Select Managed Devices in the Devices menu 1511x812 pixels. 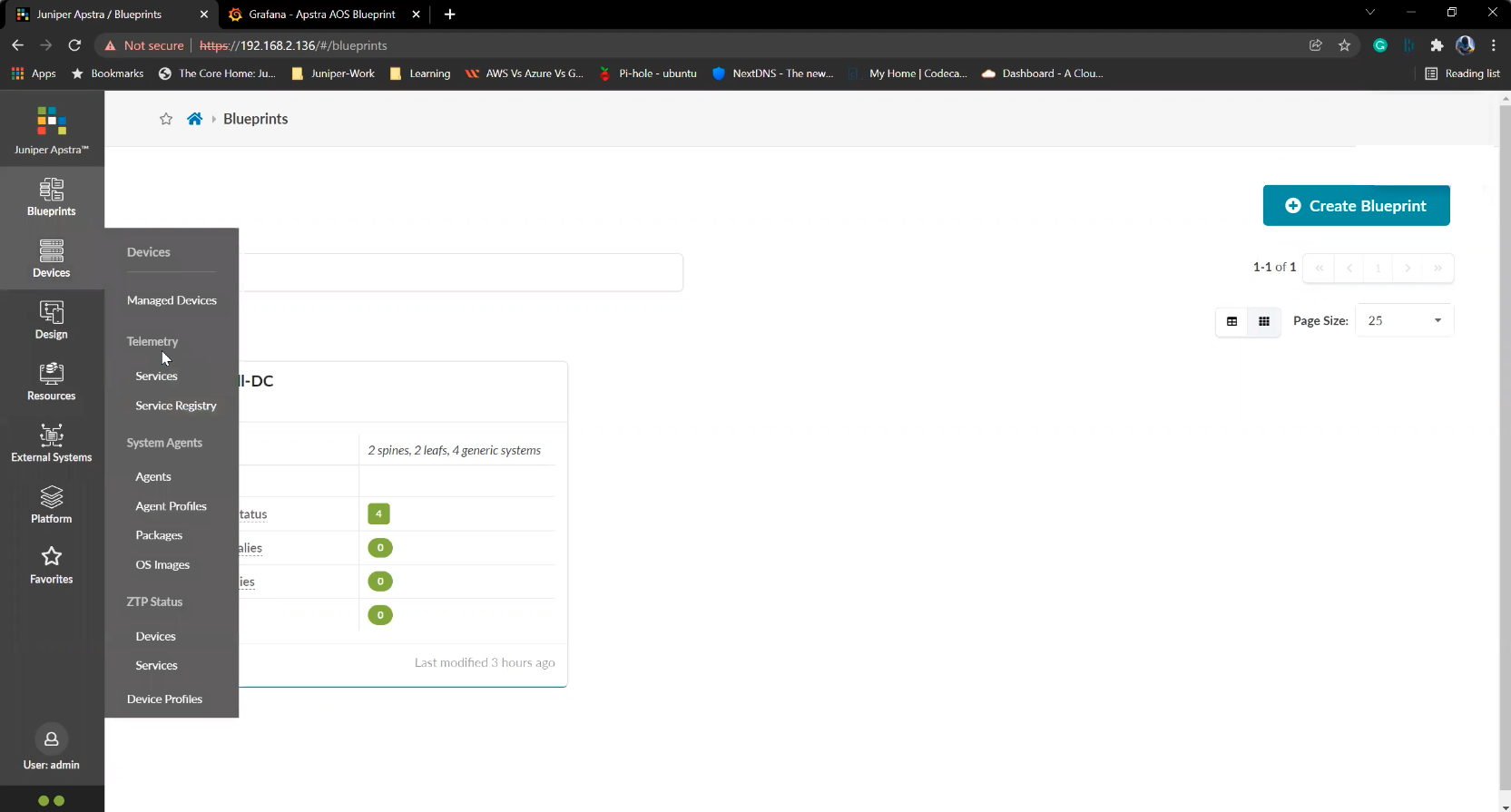pos(172,300)
